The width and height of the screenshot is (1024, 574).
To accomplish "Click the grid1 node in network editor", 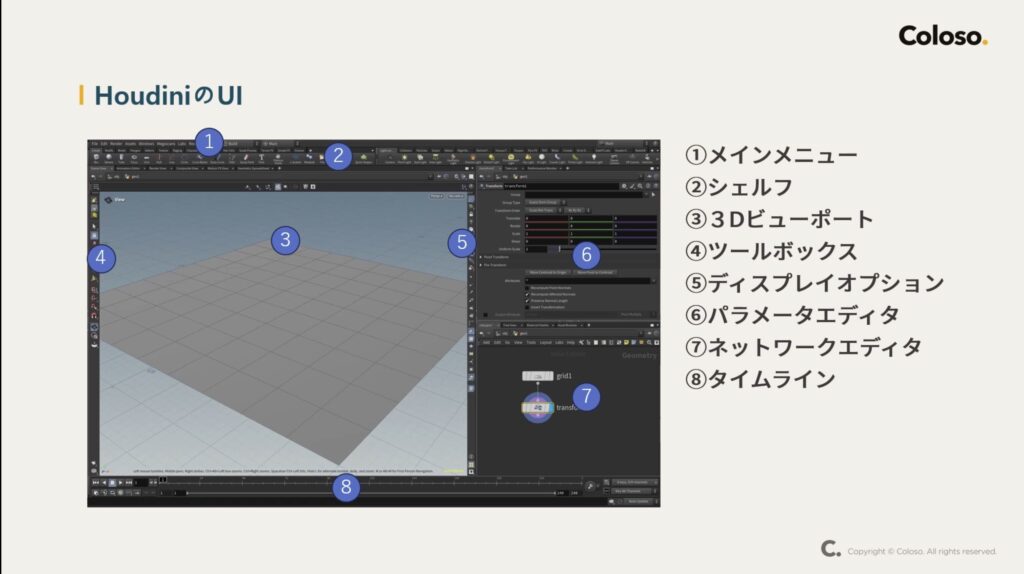I will [536, 376].
